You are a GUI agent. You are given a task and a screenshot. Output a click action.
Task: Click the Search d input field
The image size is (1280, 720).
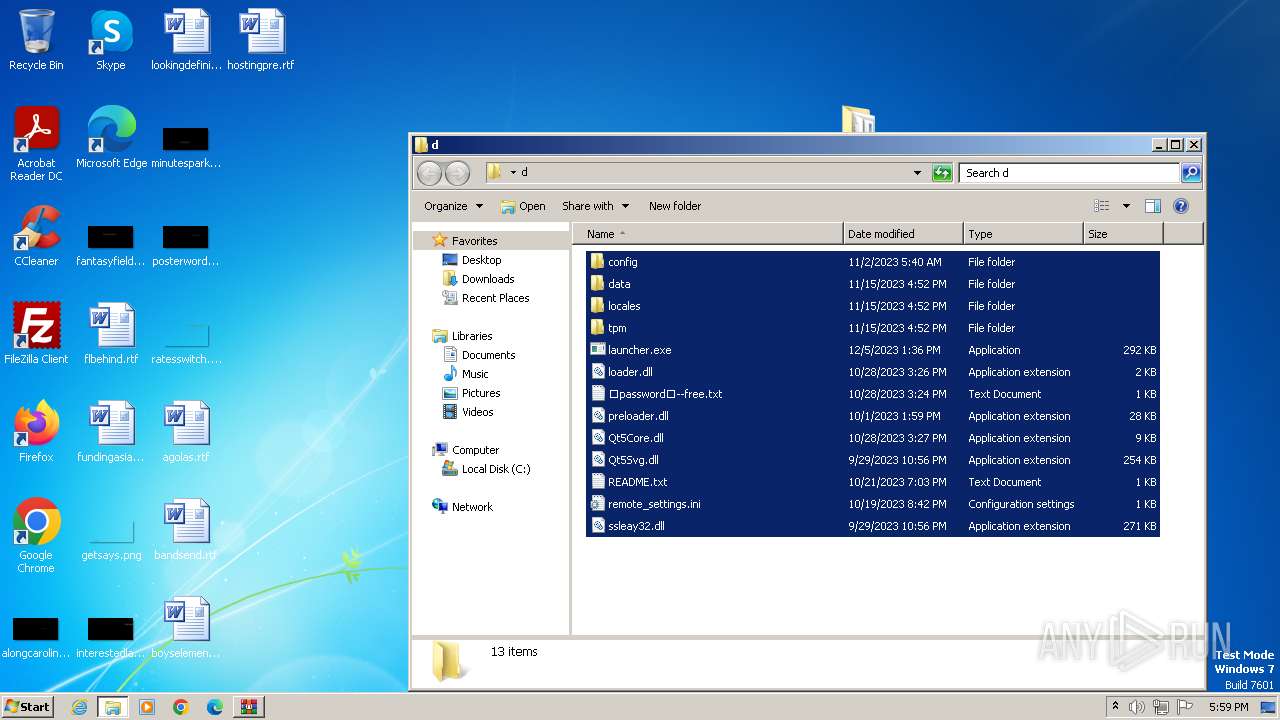(1069, 173)
